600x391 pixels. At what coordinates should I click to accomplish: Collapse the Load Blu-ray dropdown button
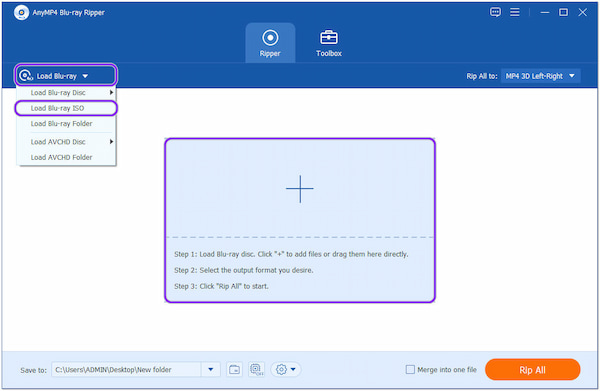[x=66, y=75]
